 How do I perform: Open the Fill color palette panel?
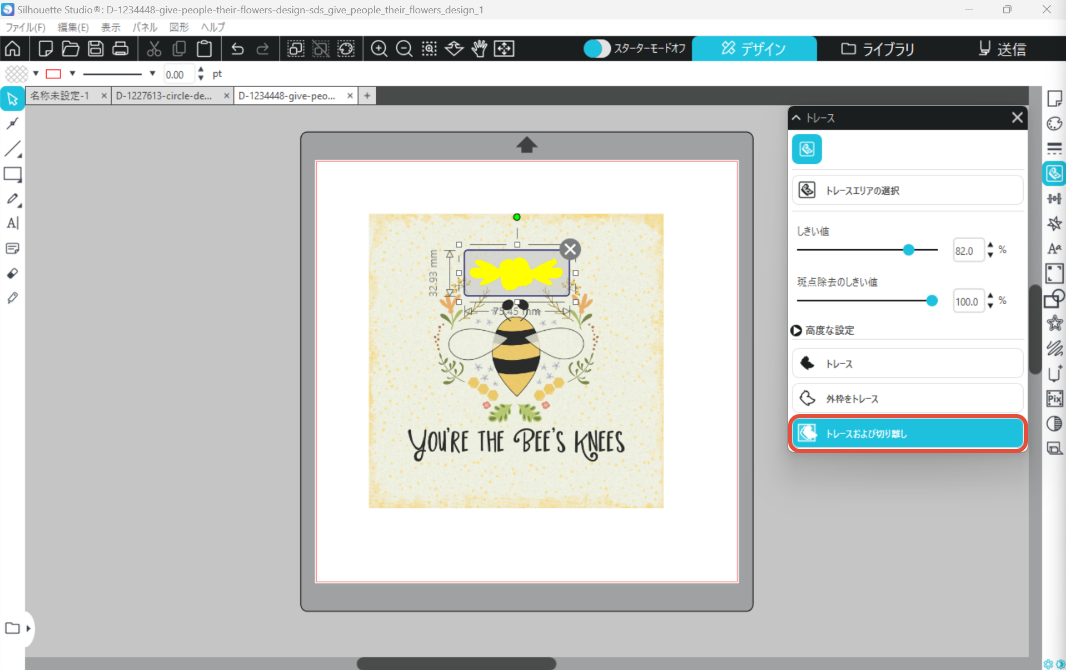1054,124
